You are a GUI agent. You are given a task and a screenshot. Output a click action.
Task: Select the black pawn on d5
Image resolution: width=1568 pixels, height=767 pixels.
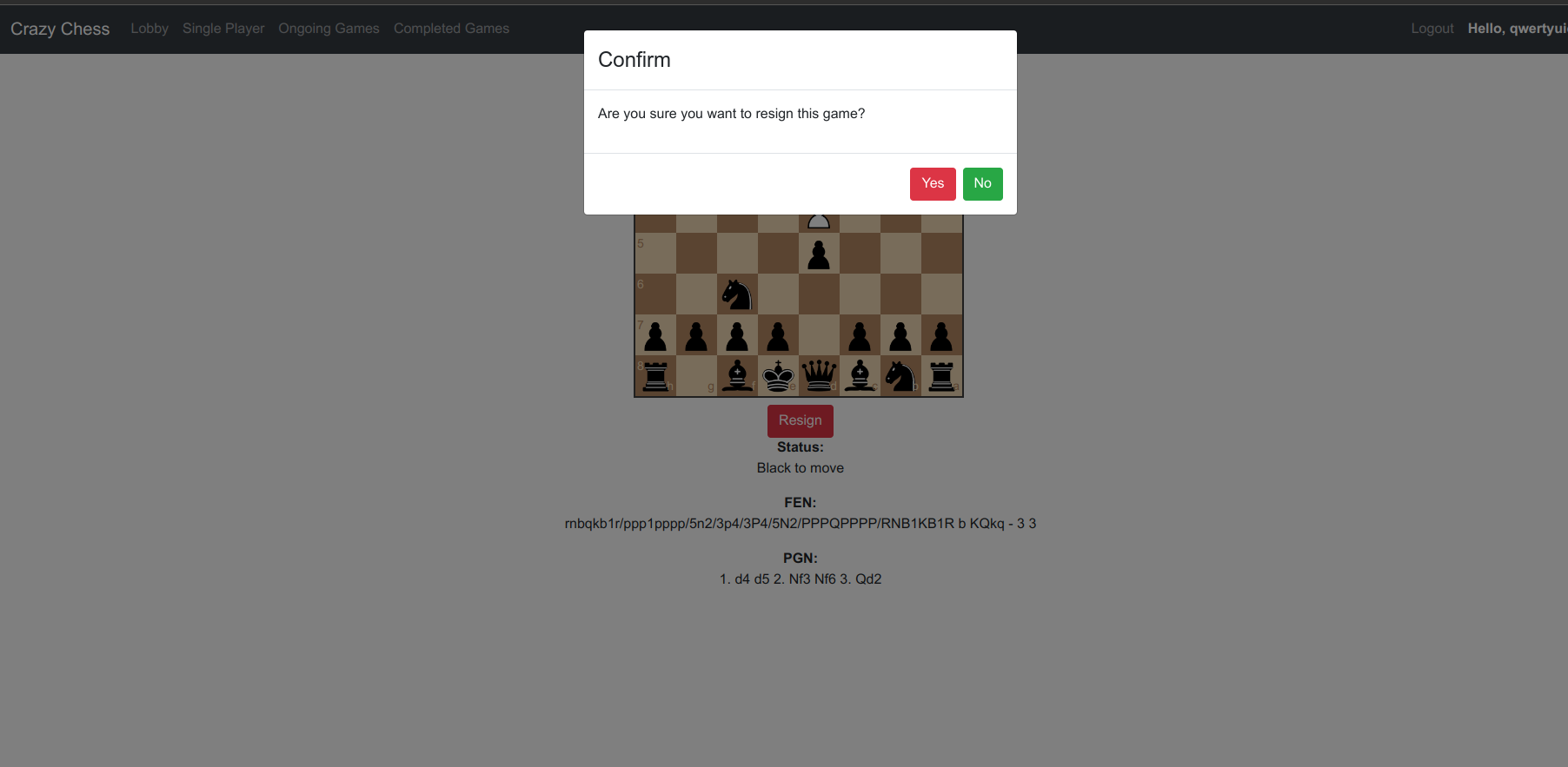click(x=819, y=254)
